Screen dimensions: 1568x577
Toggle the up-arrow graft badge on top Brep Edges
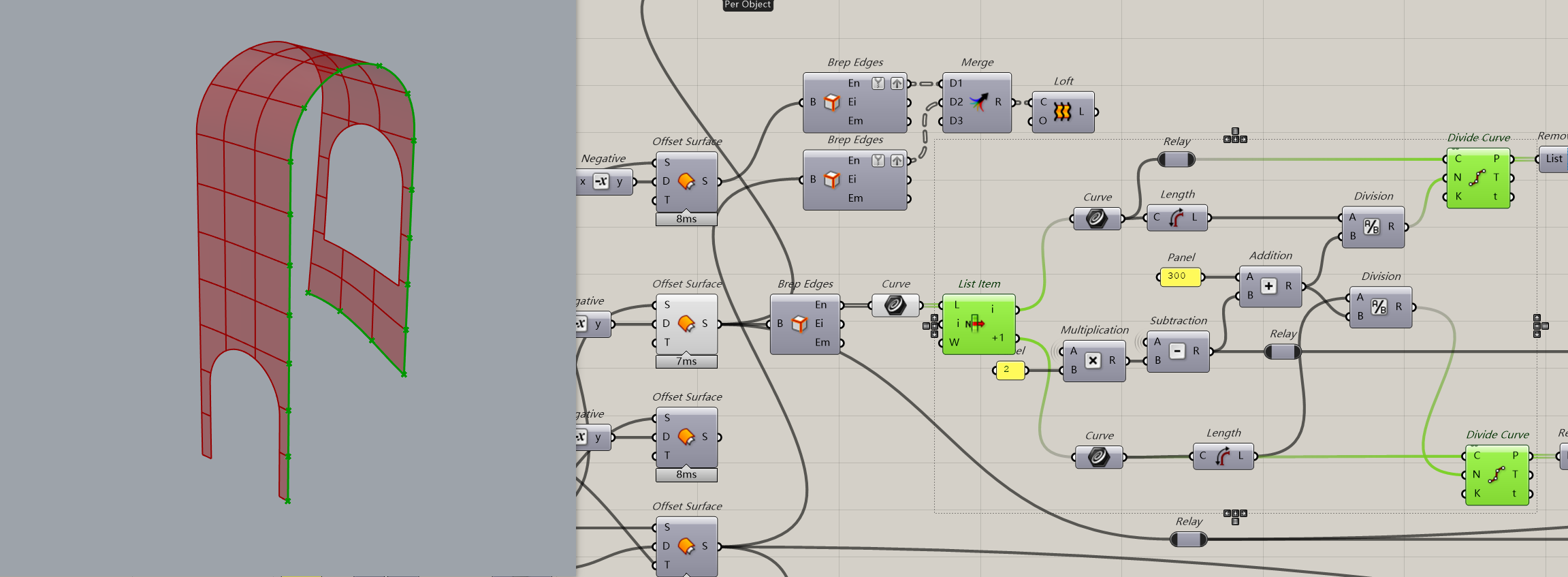click(897, 83)
